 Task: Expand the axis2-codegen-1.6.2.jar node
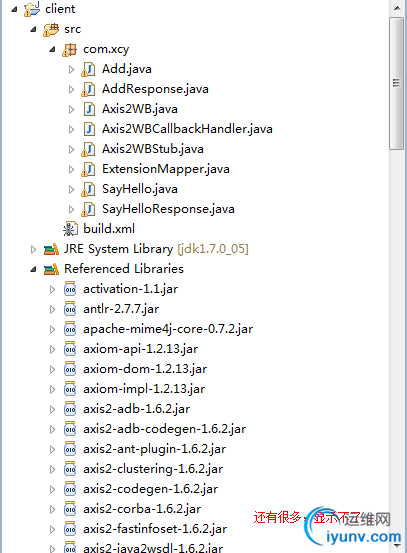pos(52,490)
